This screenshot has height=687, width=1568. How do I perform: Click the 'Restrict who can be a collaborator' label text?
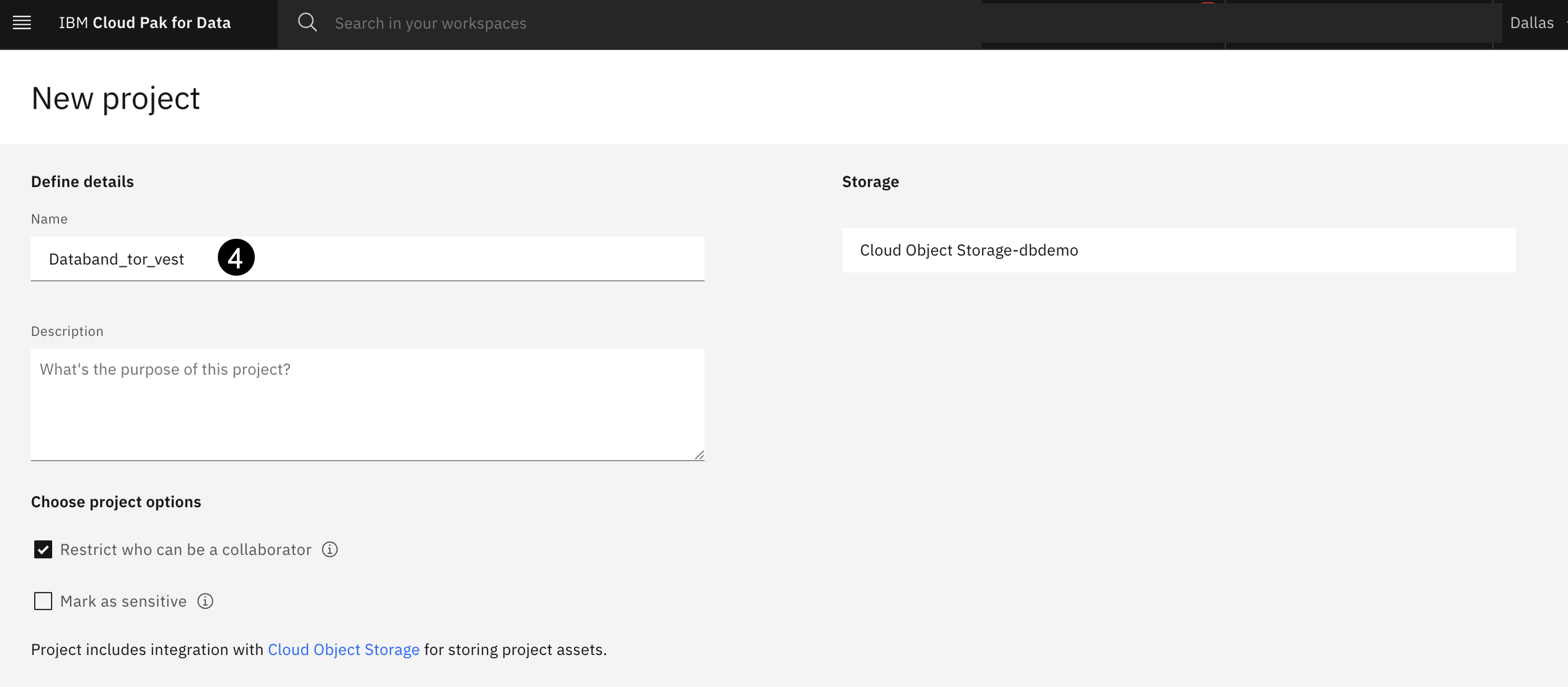pyautogui.click(x=186, y=549)
